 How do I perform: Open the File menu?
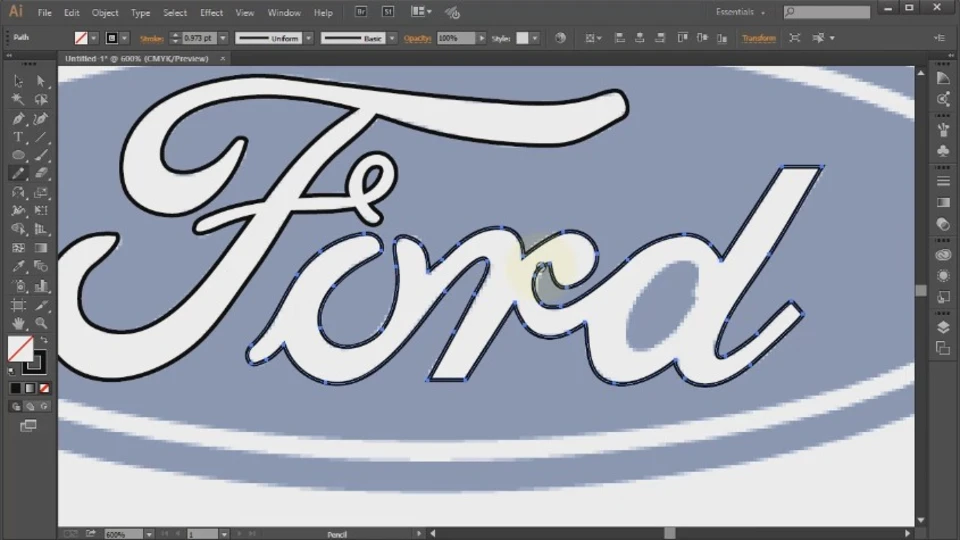[44, 12]
